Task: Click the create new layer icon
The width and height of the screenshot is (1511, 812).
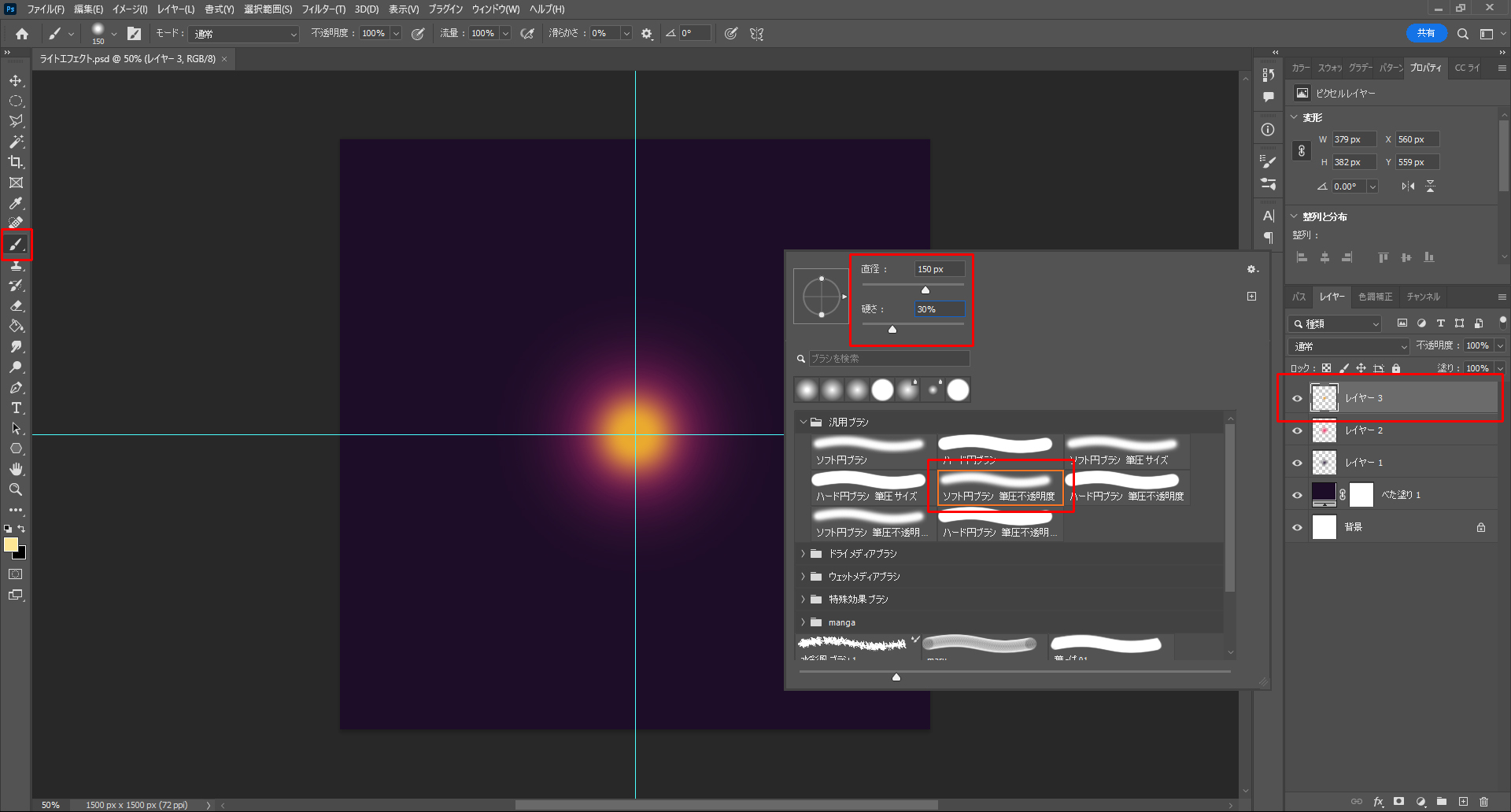Action: [1463, 802]
